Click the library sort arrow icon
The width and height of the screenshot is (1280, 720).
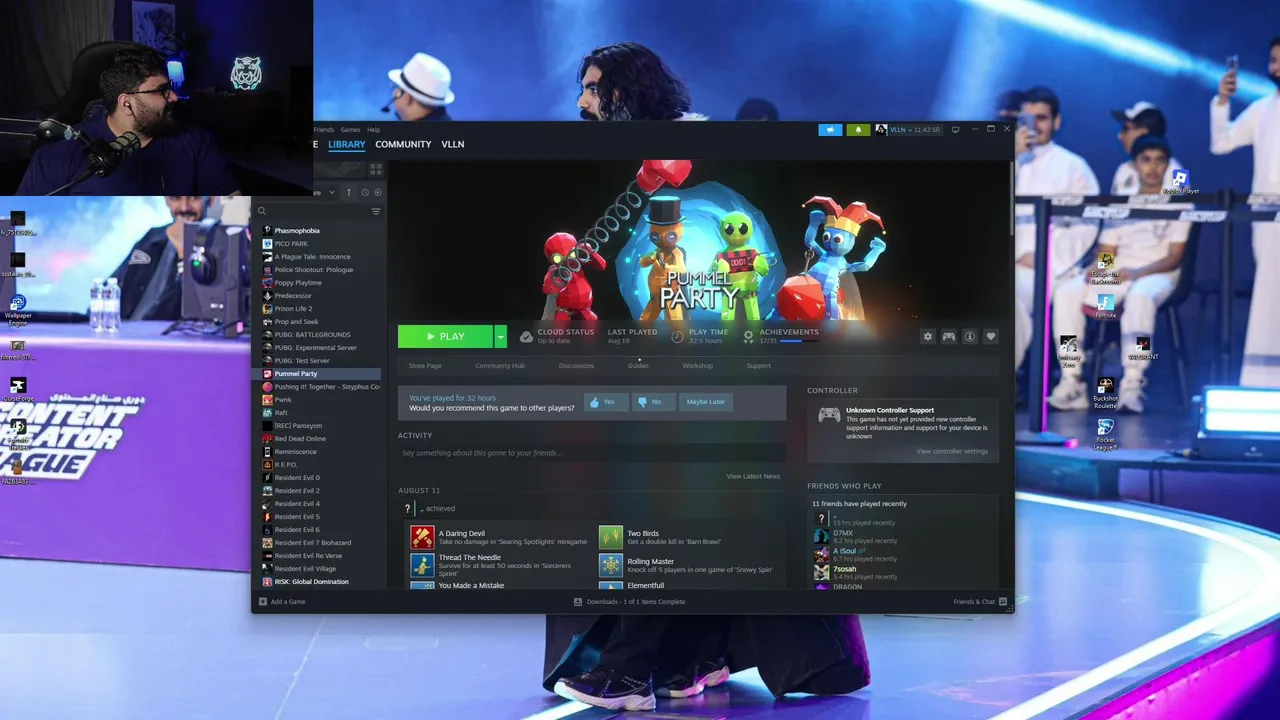click(349, 192)
